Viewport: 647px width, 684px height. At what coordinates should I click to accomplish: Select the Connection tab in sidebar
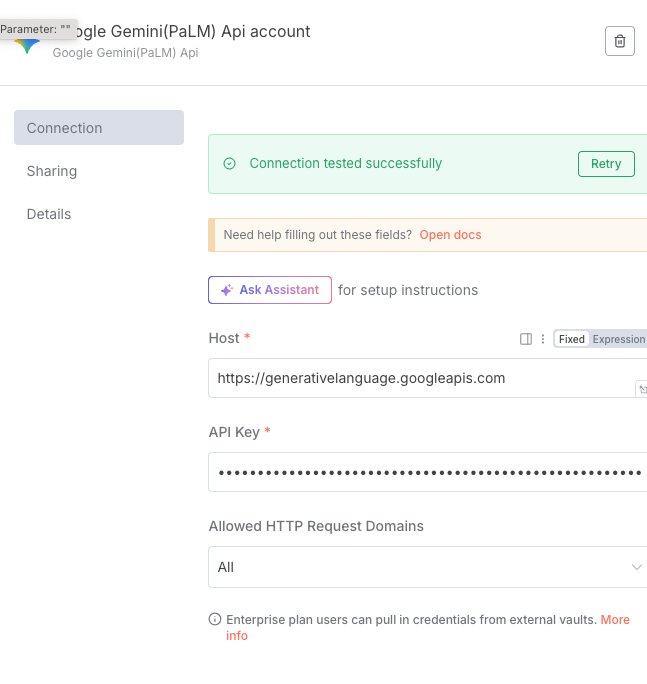coord(99,128)
